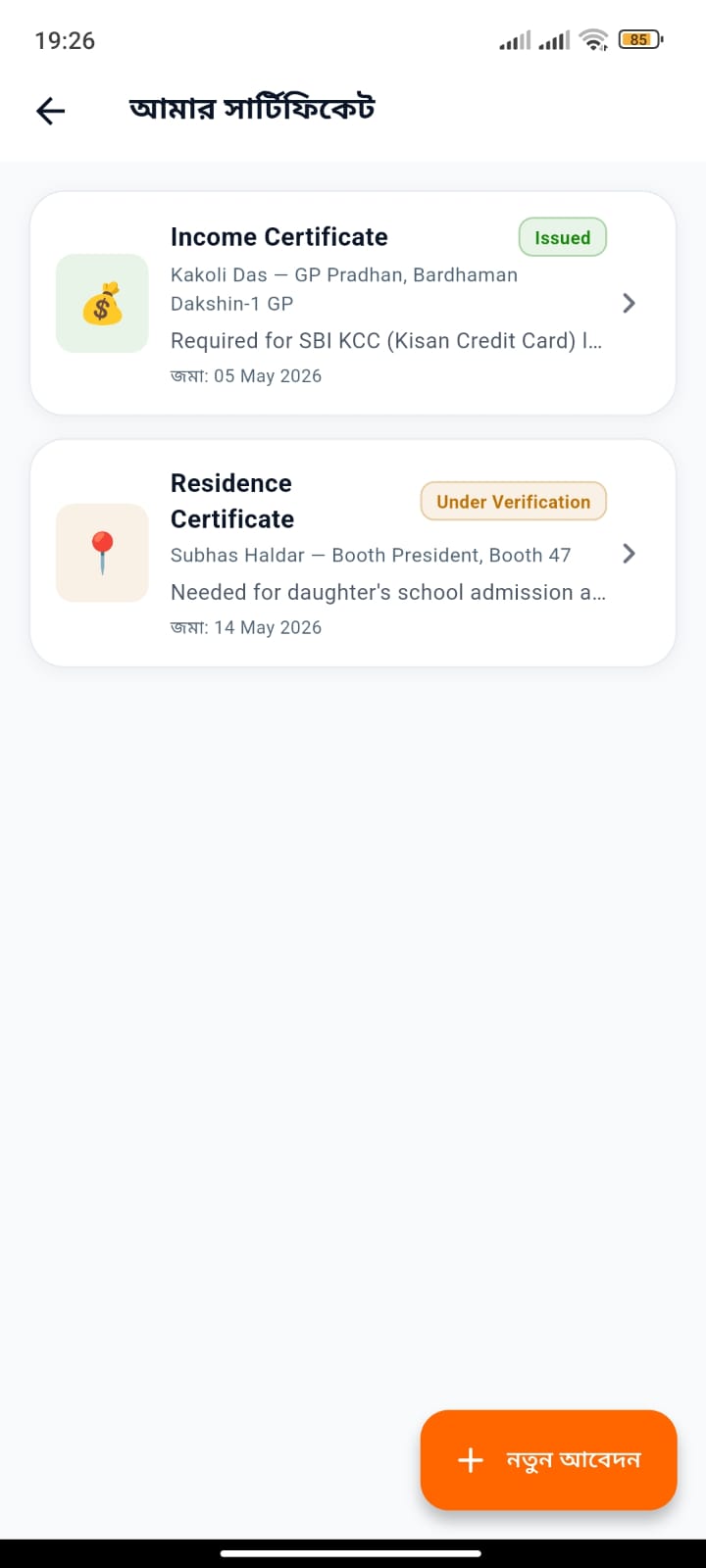The height and width of the screenshot is (1568, 706).
Task: Click the green Issued status badge
Action: click(563, 237)
